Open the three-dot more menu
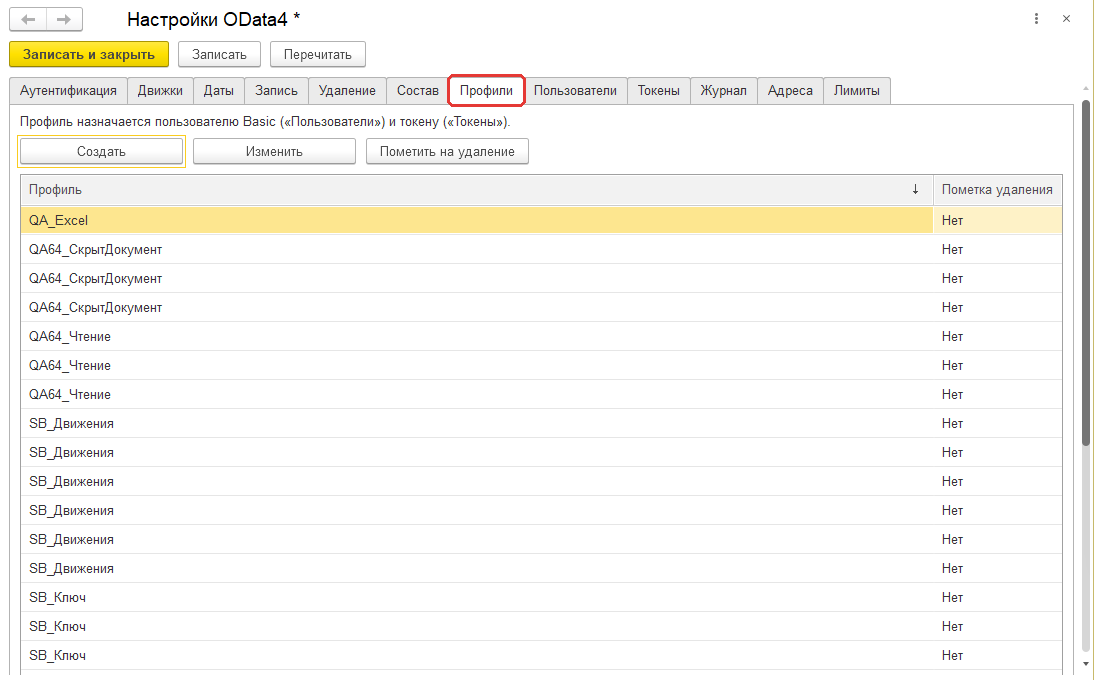The image size is (1094, 680). click(1036, 19)
